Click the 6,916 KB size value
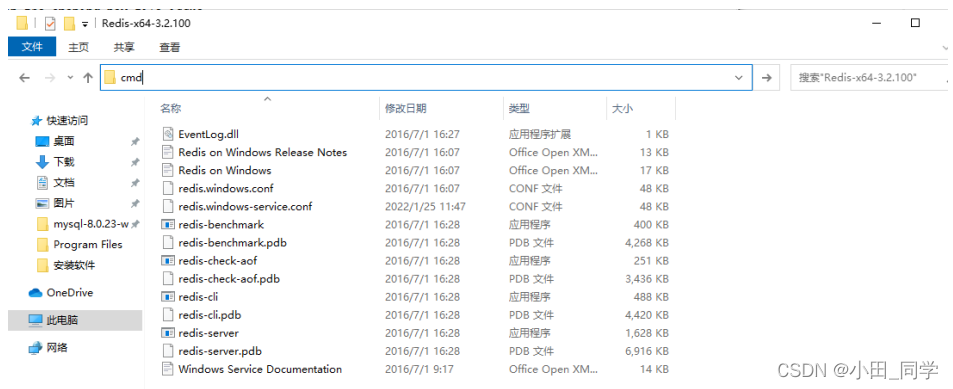Viewport: 953px width, 389px height. tap(647, 351)
